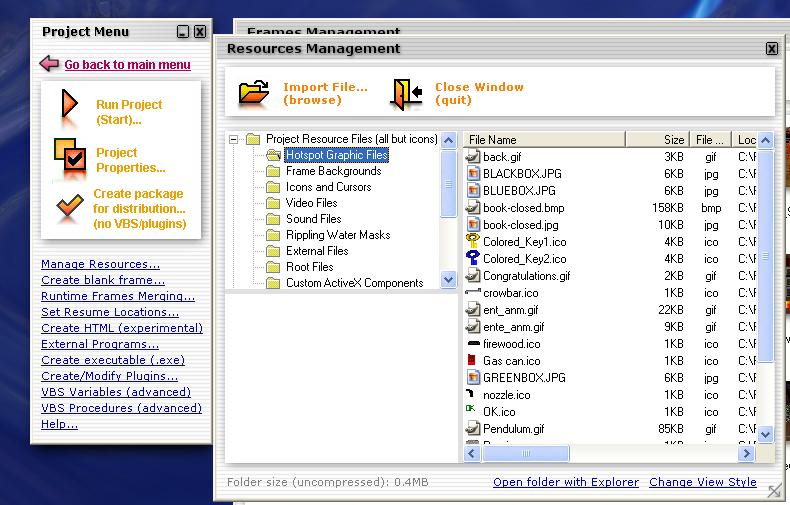
Task: Click Create package for distribution text
Action: pyautogui.click(x=140, y=209)
